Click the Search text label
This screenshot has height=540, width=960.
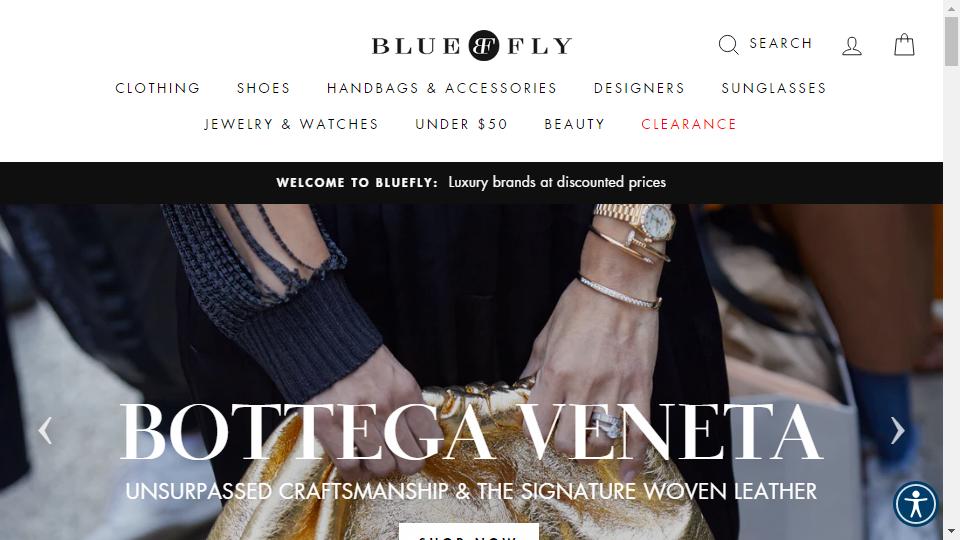click(781, 43)
